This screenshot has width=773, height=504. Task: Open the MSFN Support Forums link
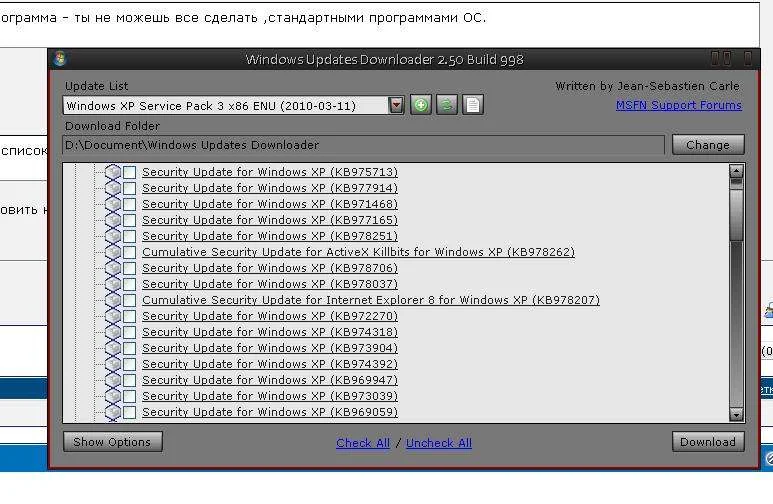[x=679, y=105]
